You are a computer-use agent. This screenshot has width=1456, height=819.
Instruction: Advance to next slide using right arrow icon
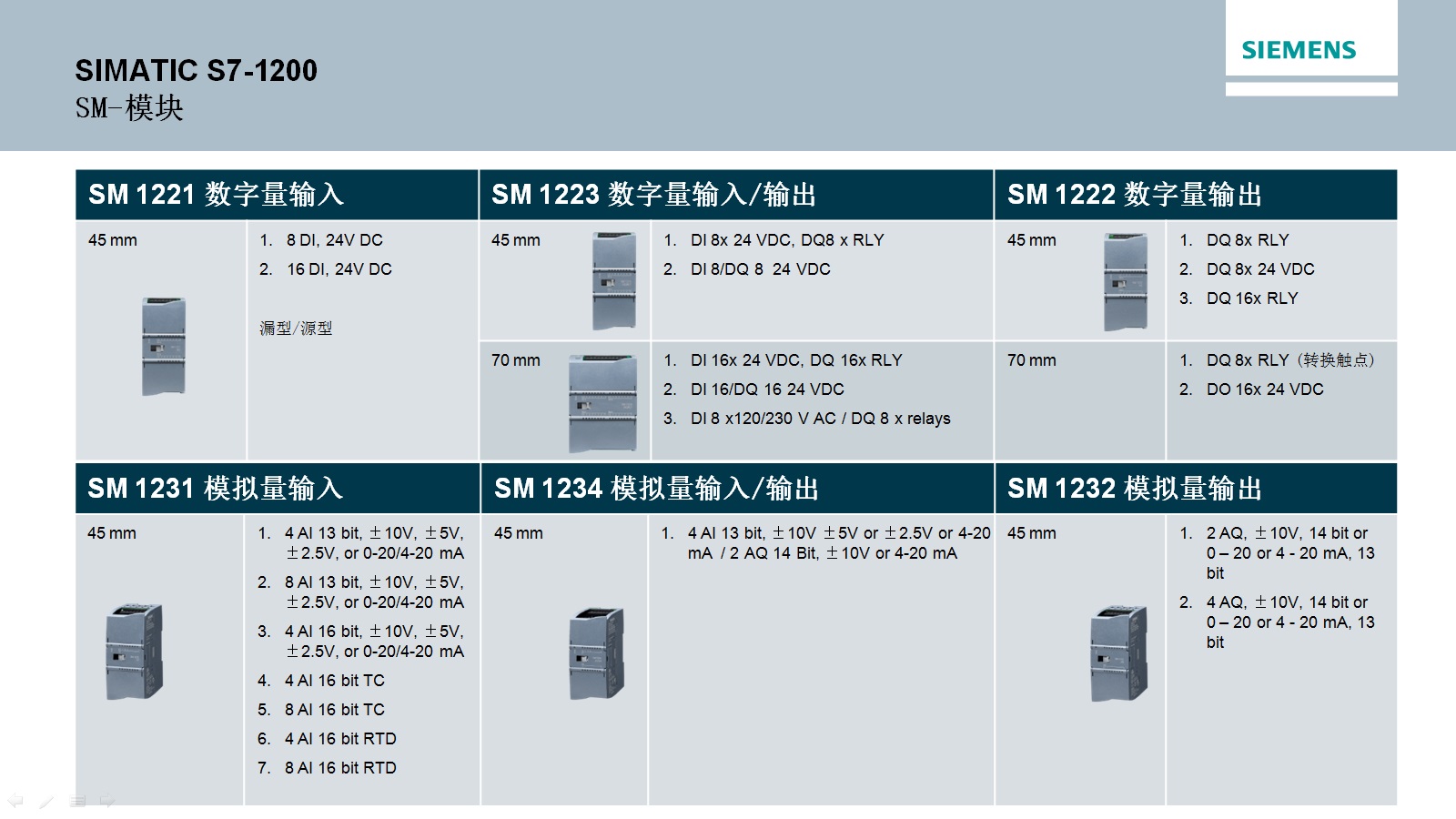(107, 801)
